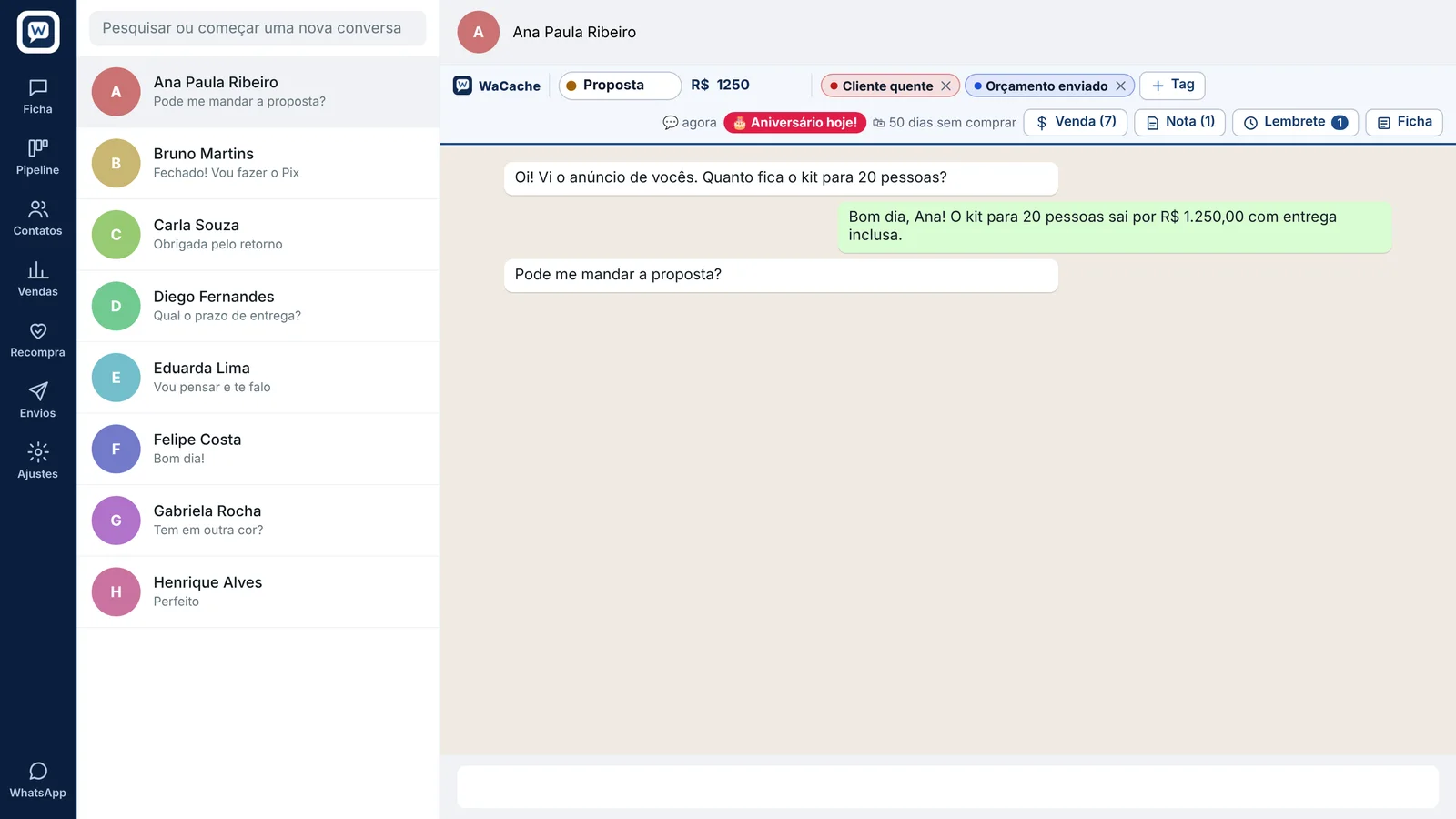Click Ana Paula Ribeiro header avatar
The width and height of the screenshot is (1456, 819).
pos(479,32)
